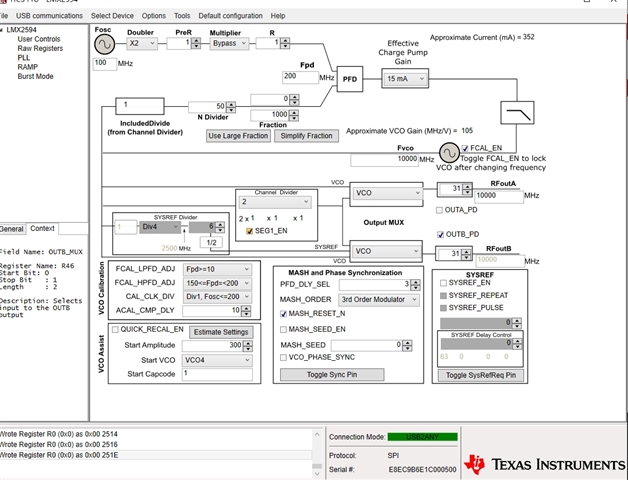Open the Help menu
Screen dimensions: 628x480
pos(278,16)
